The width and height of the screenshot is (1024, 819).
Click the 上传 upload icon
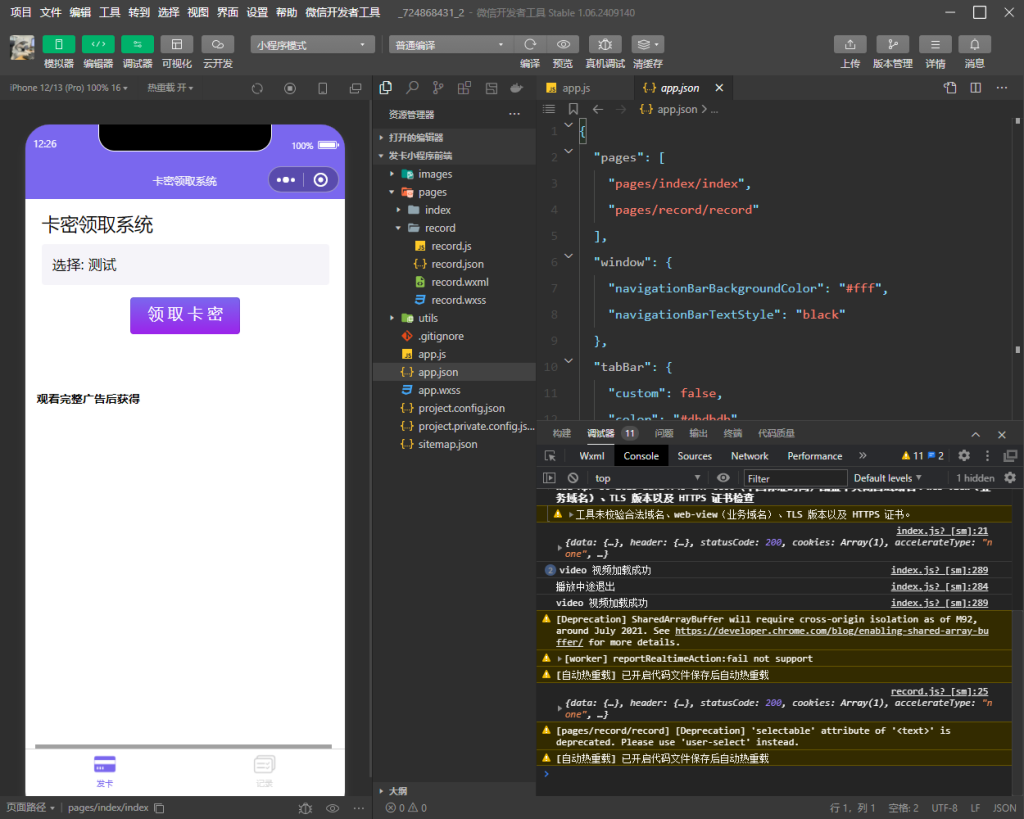[x=850, y=44]
